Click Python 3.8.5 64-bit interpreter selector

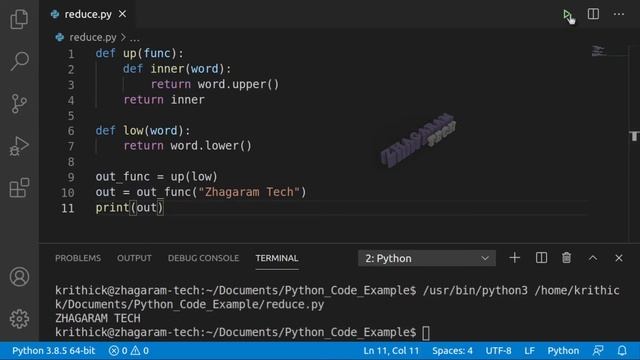click(53, 351)
